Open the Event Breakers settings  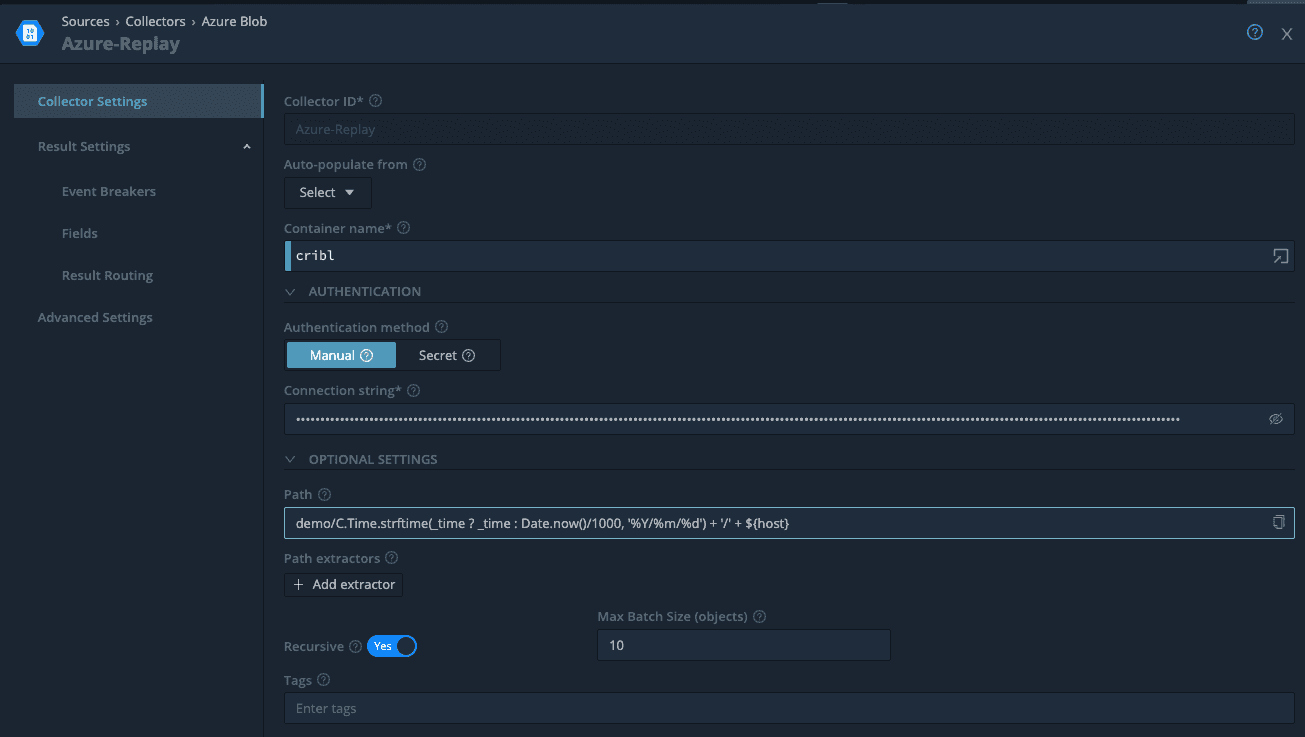108,191
